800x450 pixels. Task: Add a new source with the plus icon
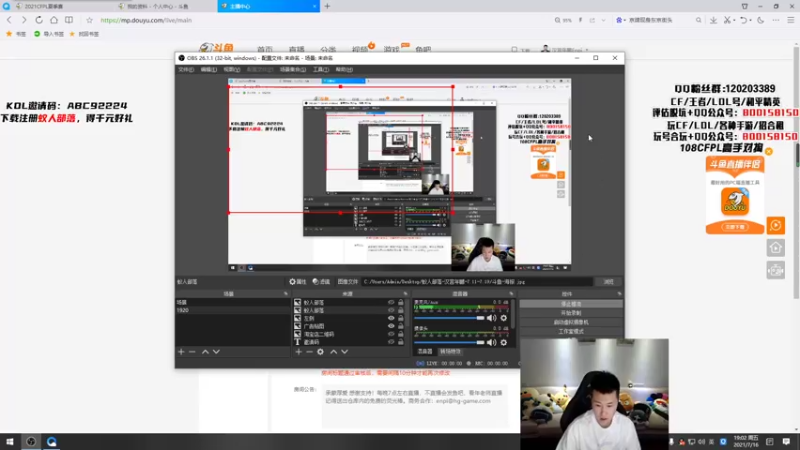point(298,352)
